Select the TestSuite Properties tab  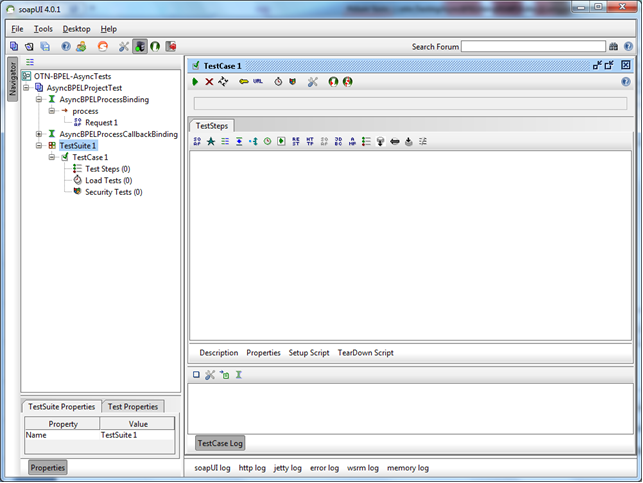[62, 407]
